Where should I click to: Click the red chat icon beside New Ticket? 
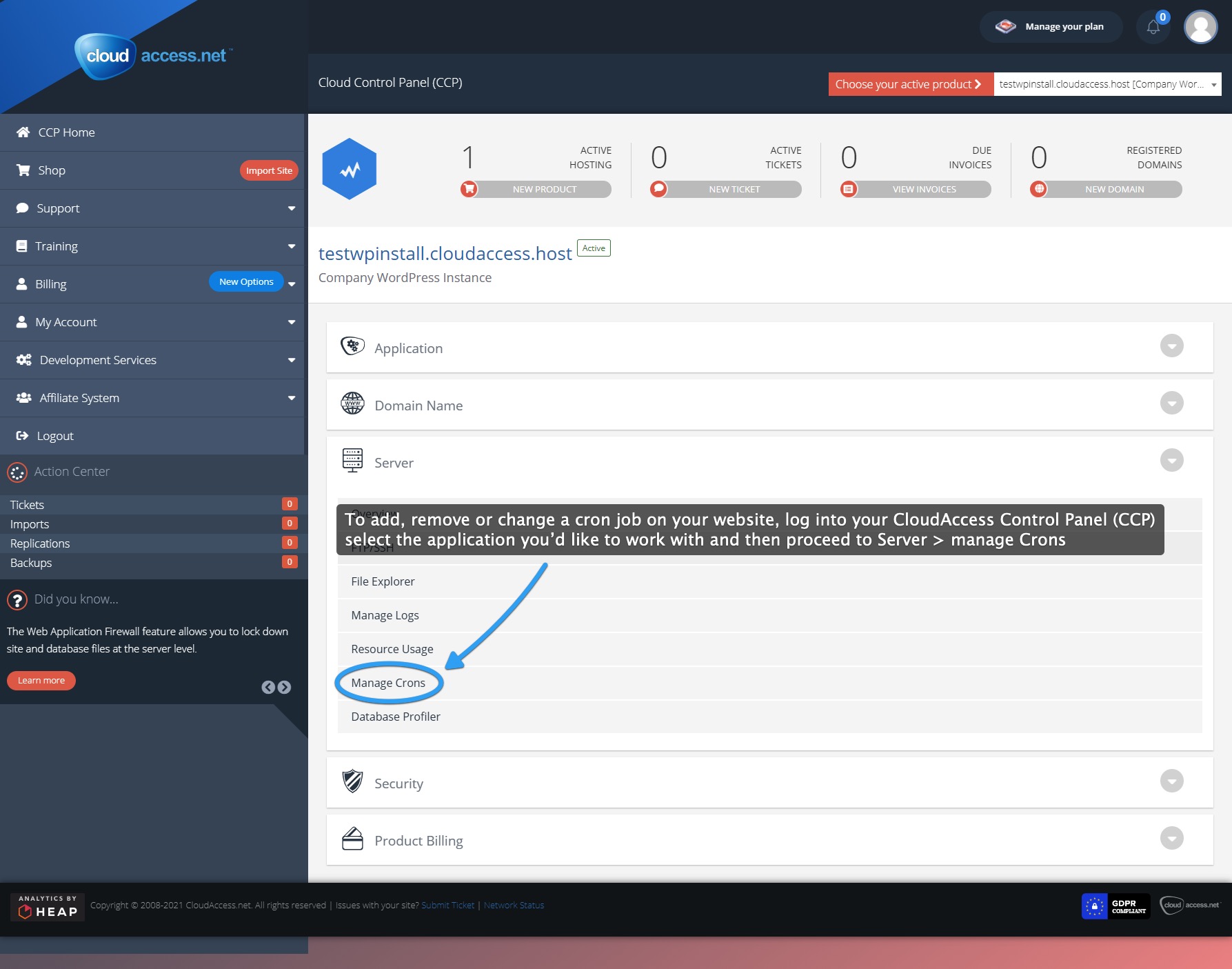(658, 189)
